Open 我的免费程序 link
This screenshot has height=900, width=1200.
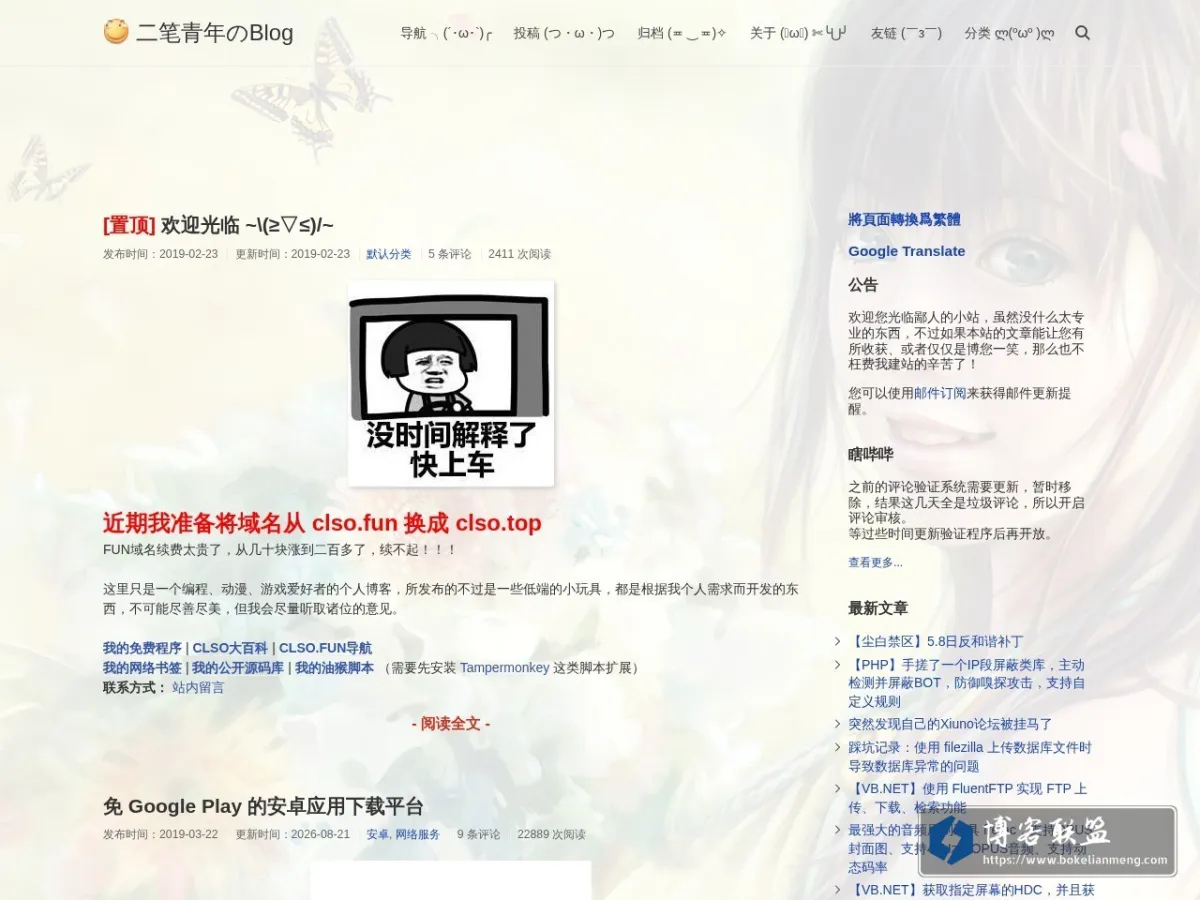point(142,648)
